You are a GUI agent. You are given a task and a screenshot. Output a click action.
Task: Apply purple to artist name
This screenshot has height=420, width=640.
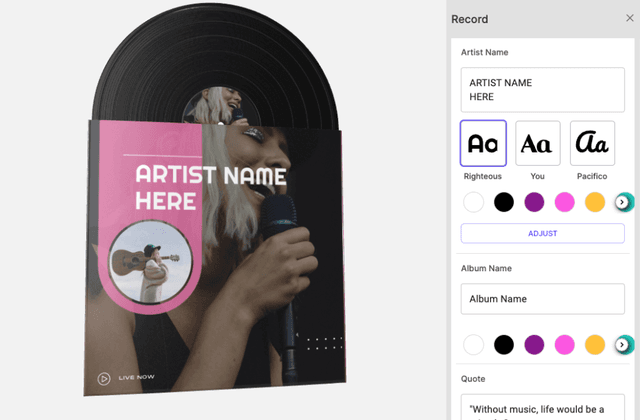534,202
